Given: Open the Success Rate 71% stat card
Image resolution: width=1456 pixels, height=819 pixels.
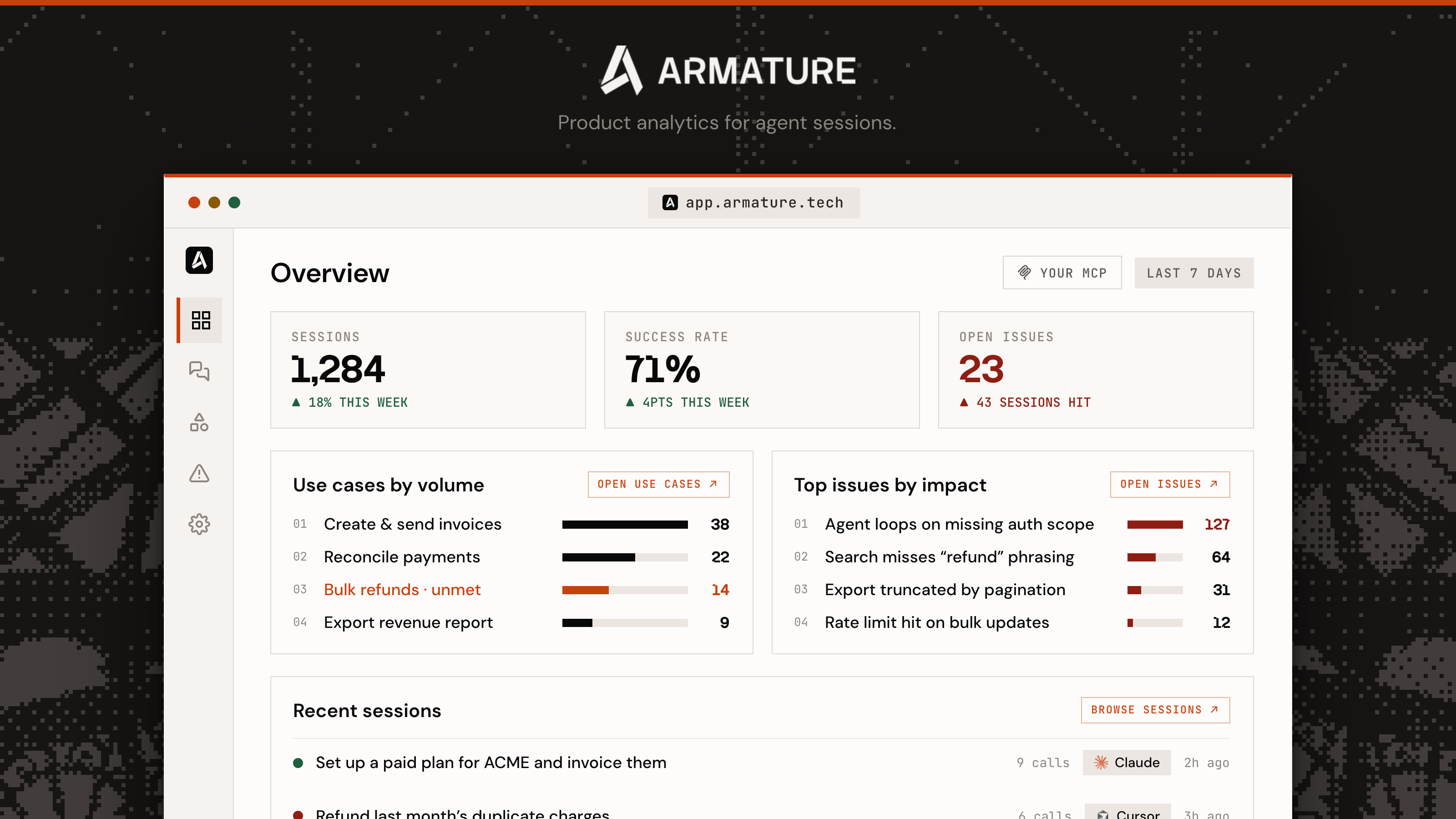Looking at the screenshot, I should (x=762, y=369).
